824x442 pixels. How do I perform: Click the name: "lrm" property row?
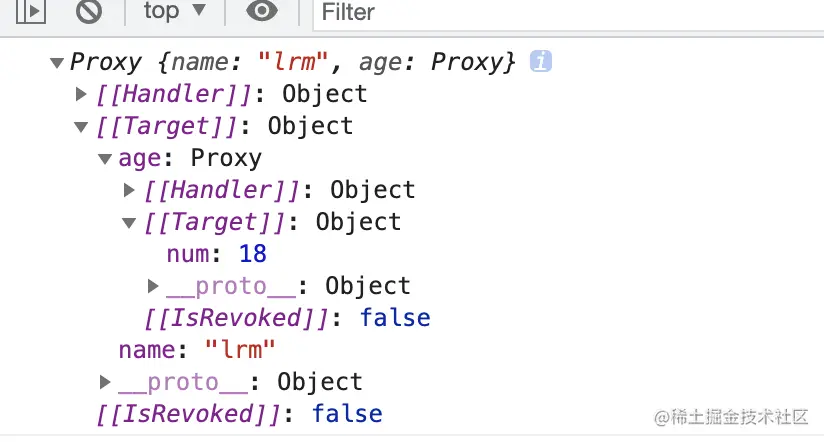(x=196, y=350)
